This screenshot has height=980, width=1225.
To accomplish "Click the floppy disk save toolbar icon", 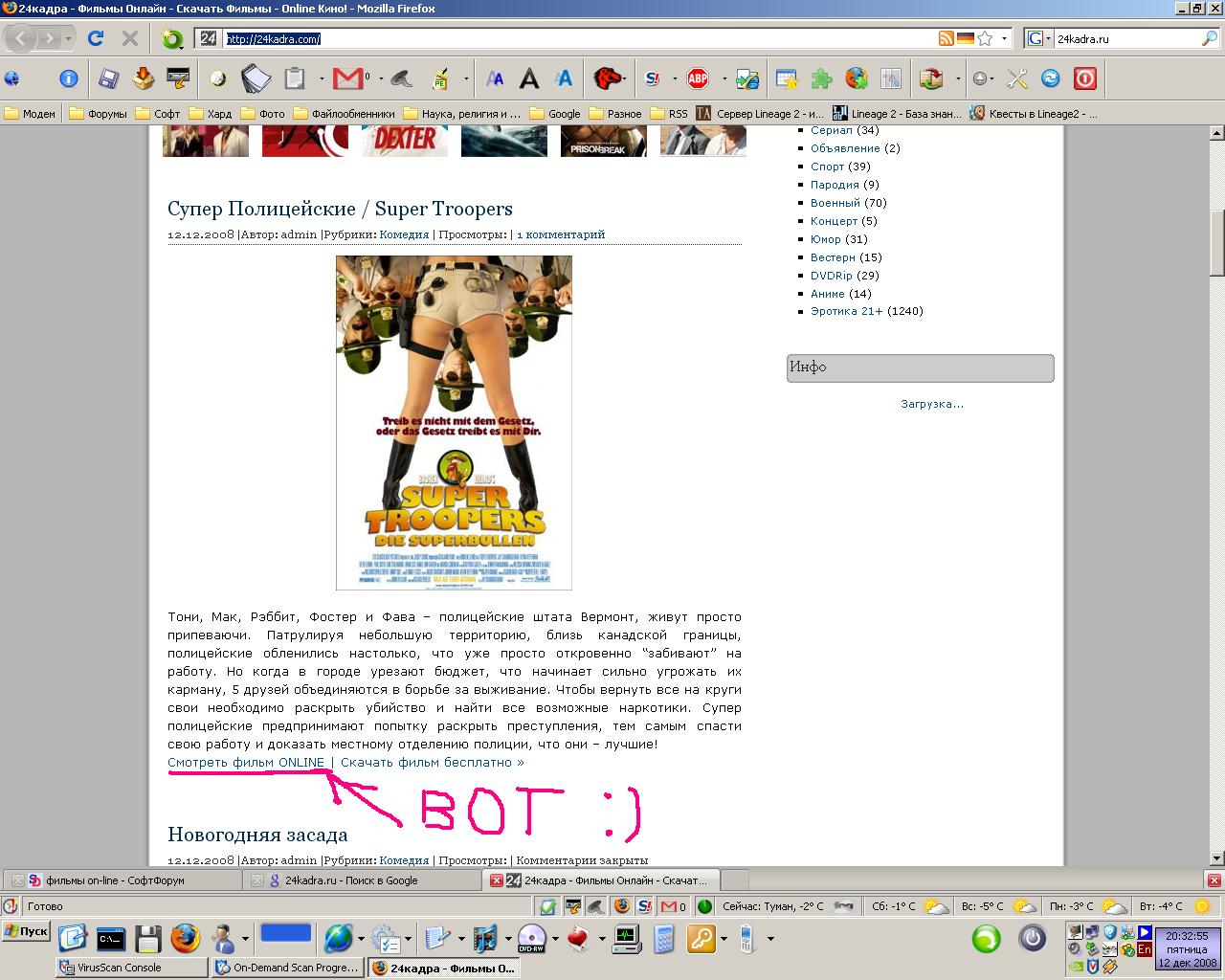I will tap(108, 78).
